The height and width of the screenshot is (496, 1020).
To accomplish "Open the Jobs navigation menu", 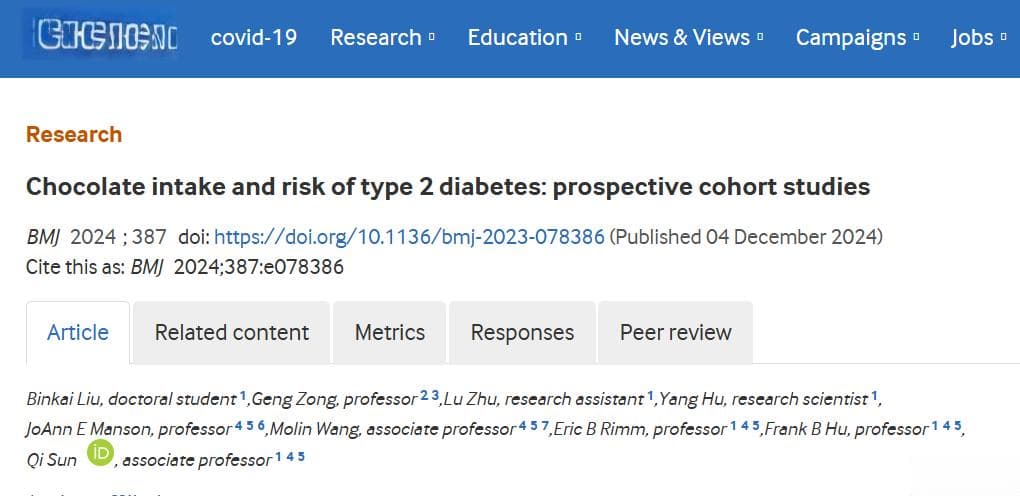I will (x=979, y=38).
